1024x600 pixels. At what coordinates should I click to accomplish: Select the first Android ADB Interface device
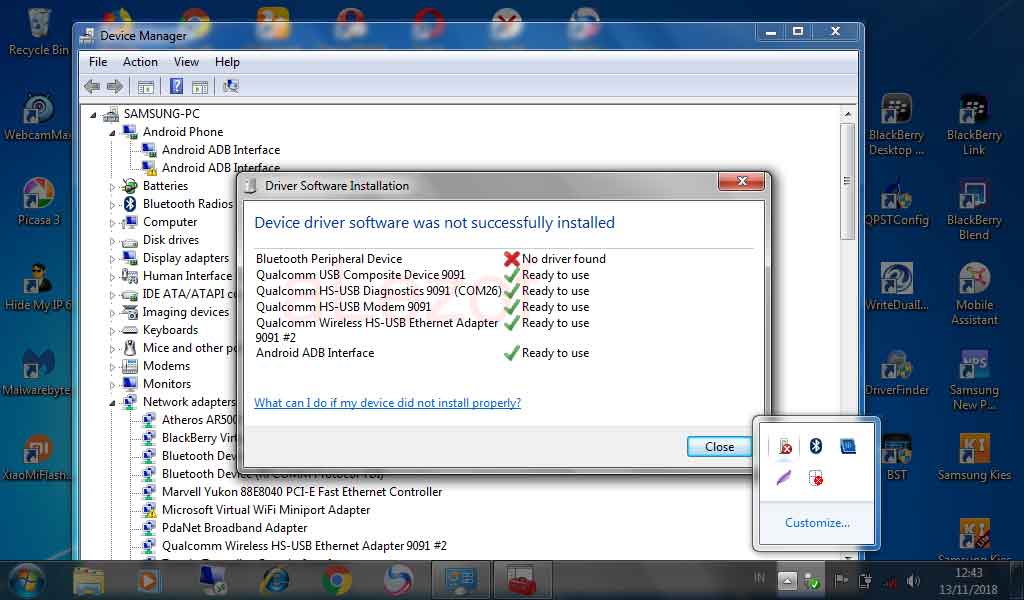[x=221, y=150]
